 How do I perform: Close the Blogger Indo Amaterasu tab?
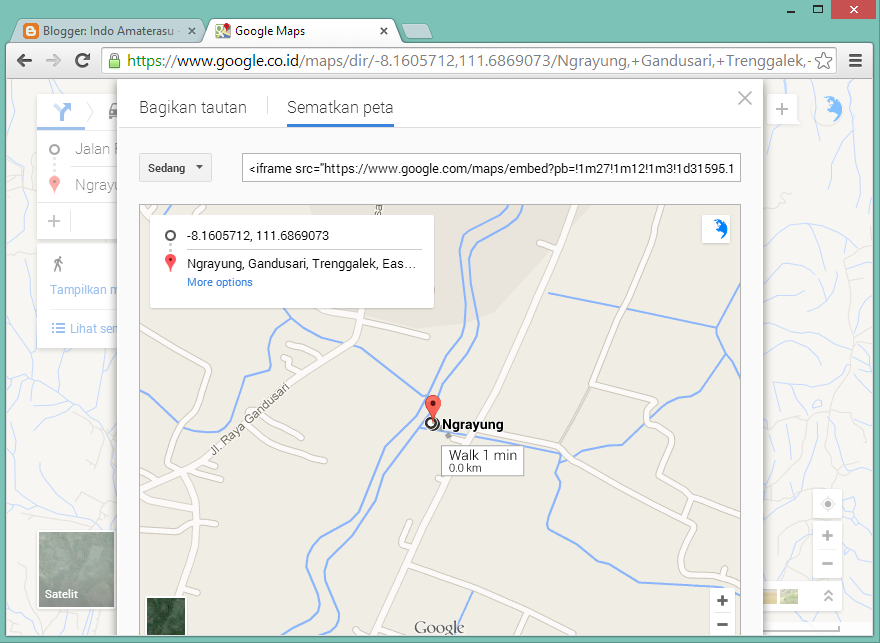tap(192, 31)
